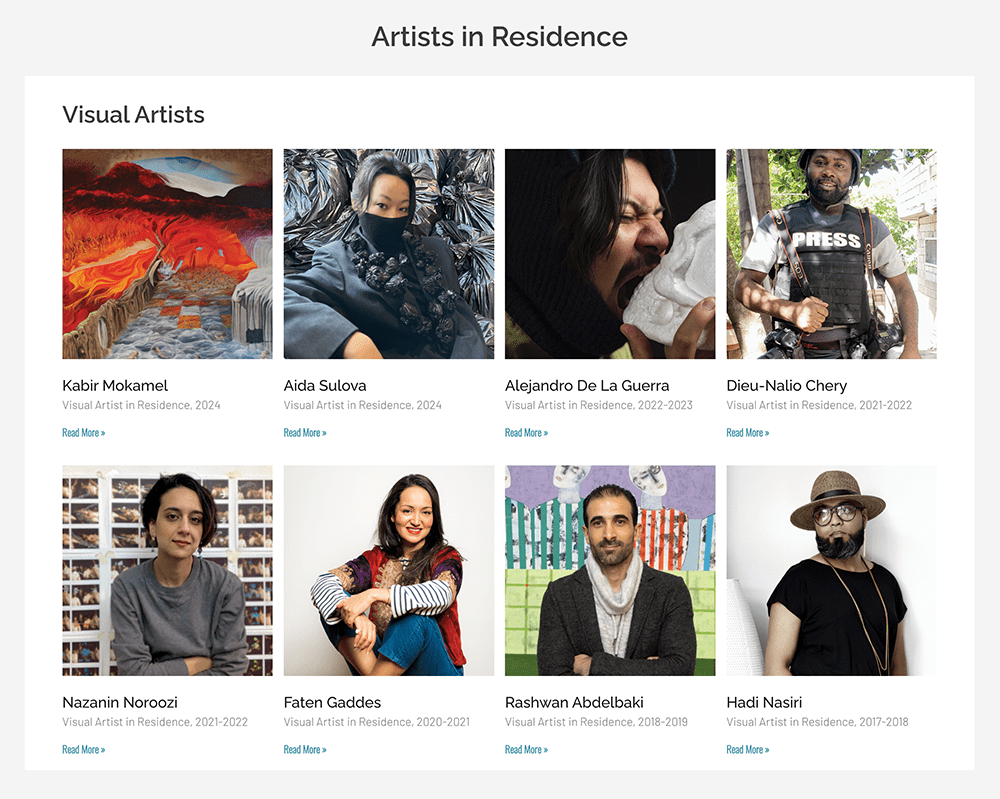Screen dimensions: 1000x799
Task: Open Hadi Nasiri's portrait thumbnail
Action: tap(831, 570)
